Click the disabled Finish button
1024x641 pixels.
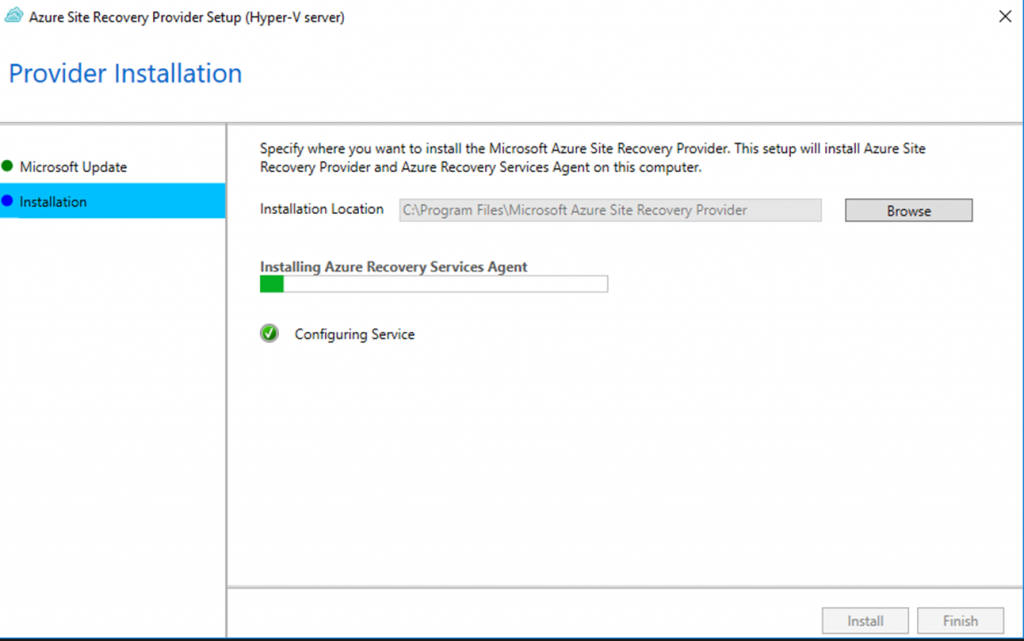tap(960, 621)
